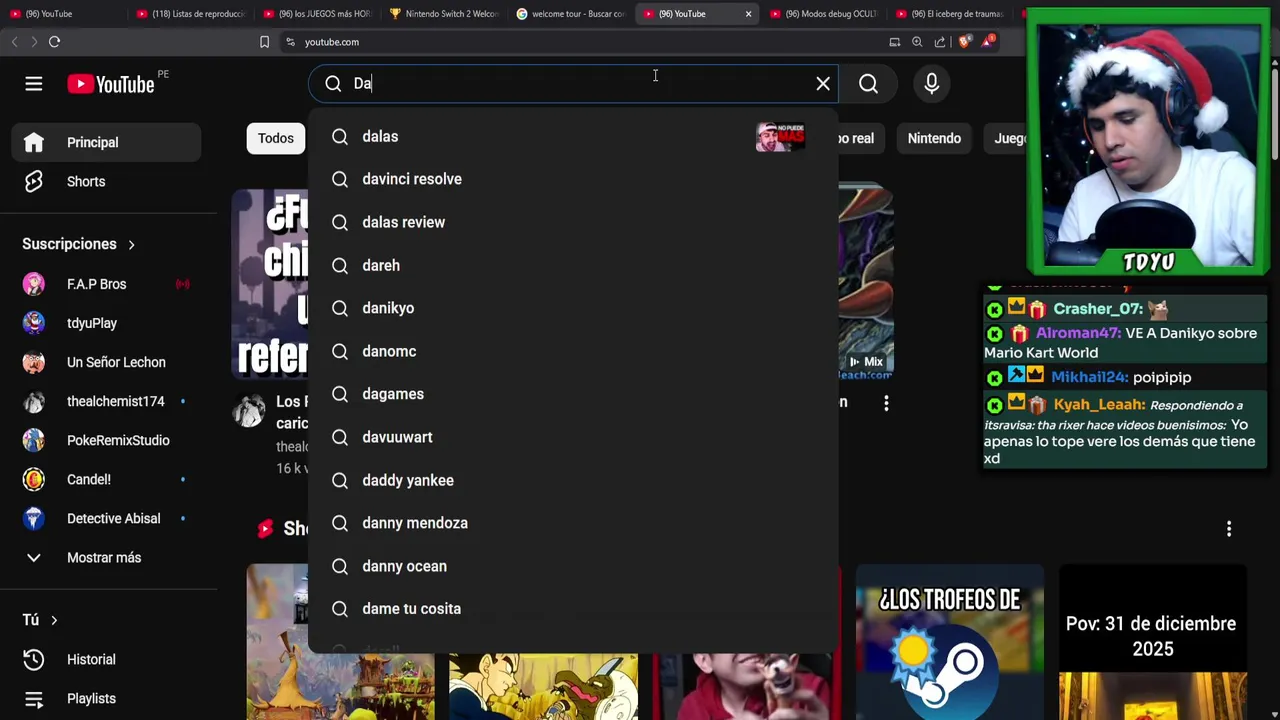Focus the YouTube search input field
Viewport: 1280px width, 720px height.
click(575, 84)
